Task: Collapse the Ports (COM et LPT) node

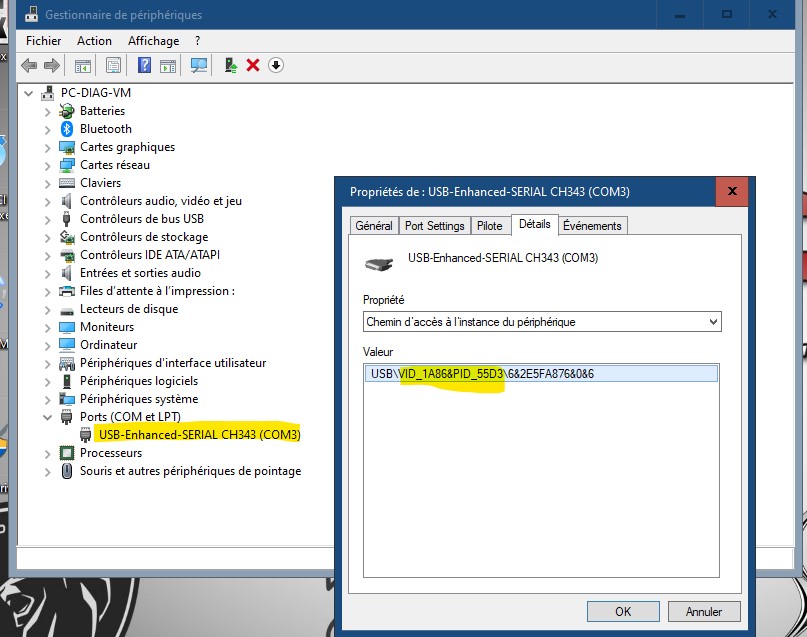Action: click(47, 417)
